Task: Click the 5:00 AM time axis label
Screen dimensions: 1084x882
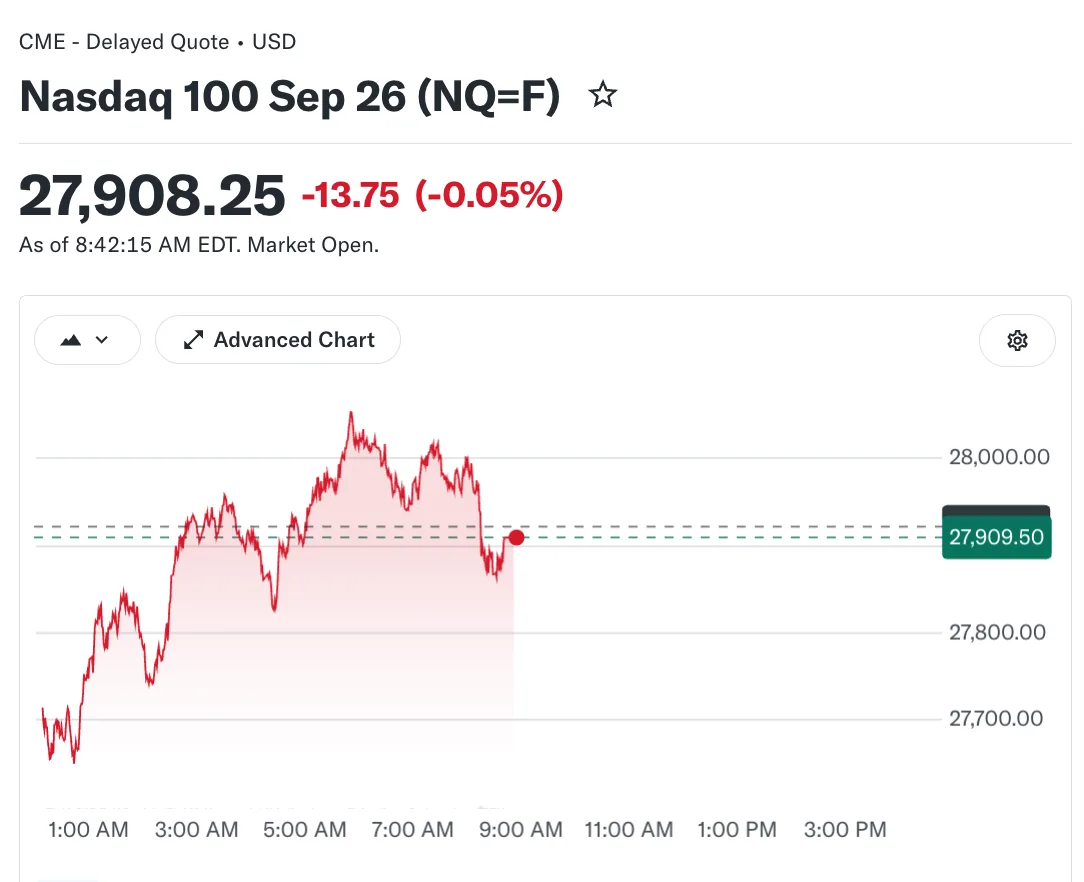Action: pos(304,829)
